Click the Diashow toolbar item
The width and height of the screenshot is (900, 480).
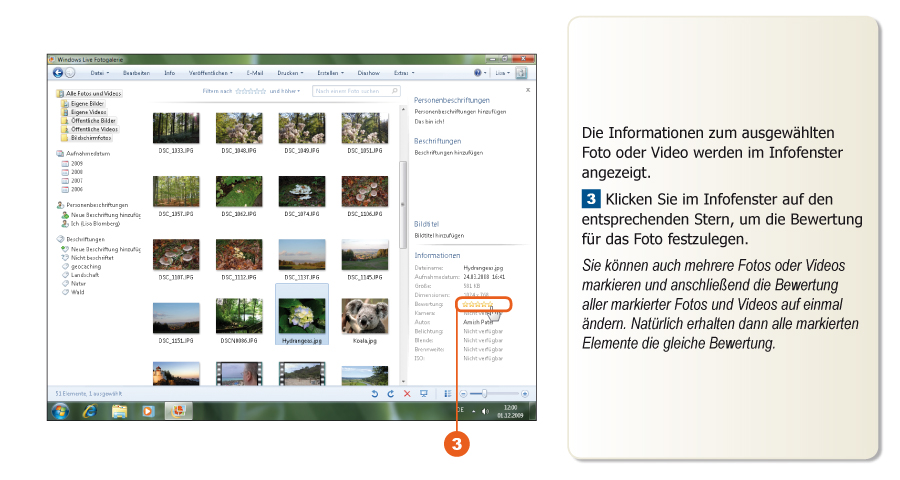click(x=368, y=73)
